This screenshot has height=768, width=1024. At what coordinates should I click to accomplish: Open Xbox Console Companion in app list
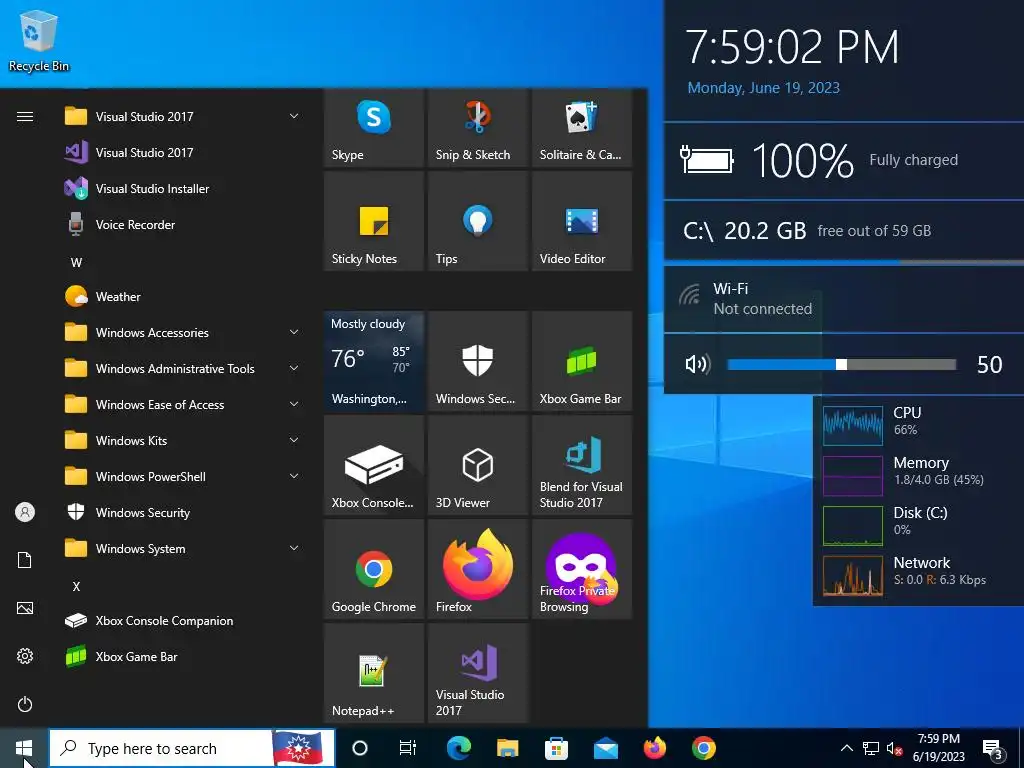point(182,620)
